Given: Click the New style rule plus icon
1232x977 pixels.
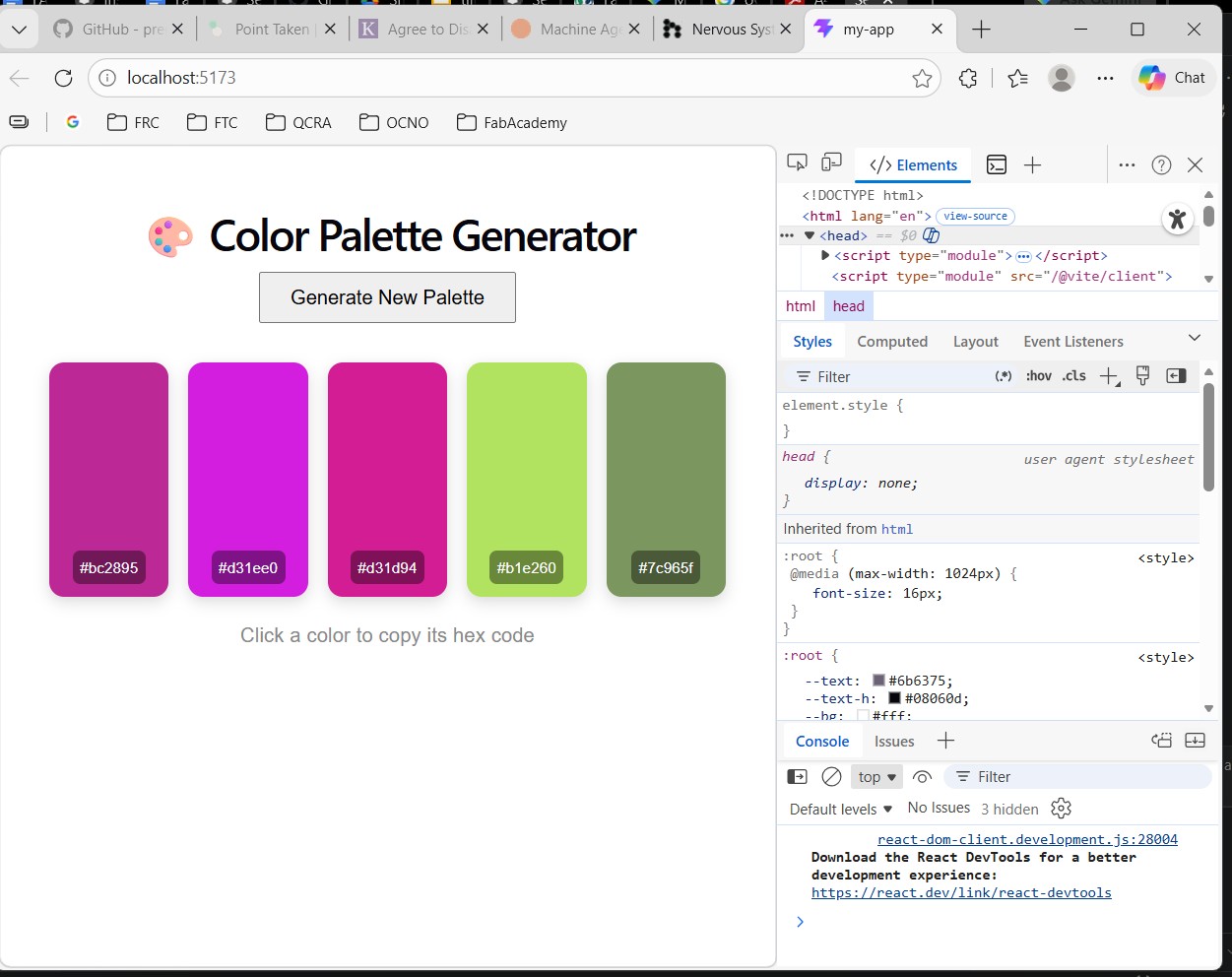Looking at the screenshot, I should 1110,376.
